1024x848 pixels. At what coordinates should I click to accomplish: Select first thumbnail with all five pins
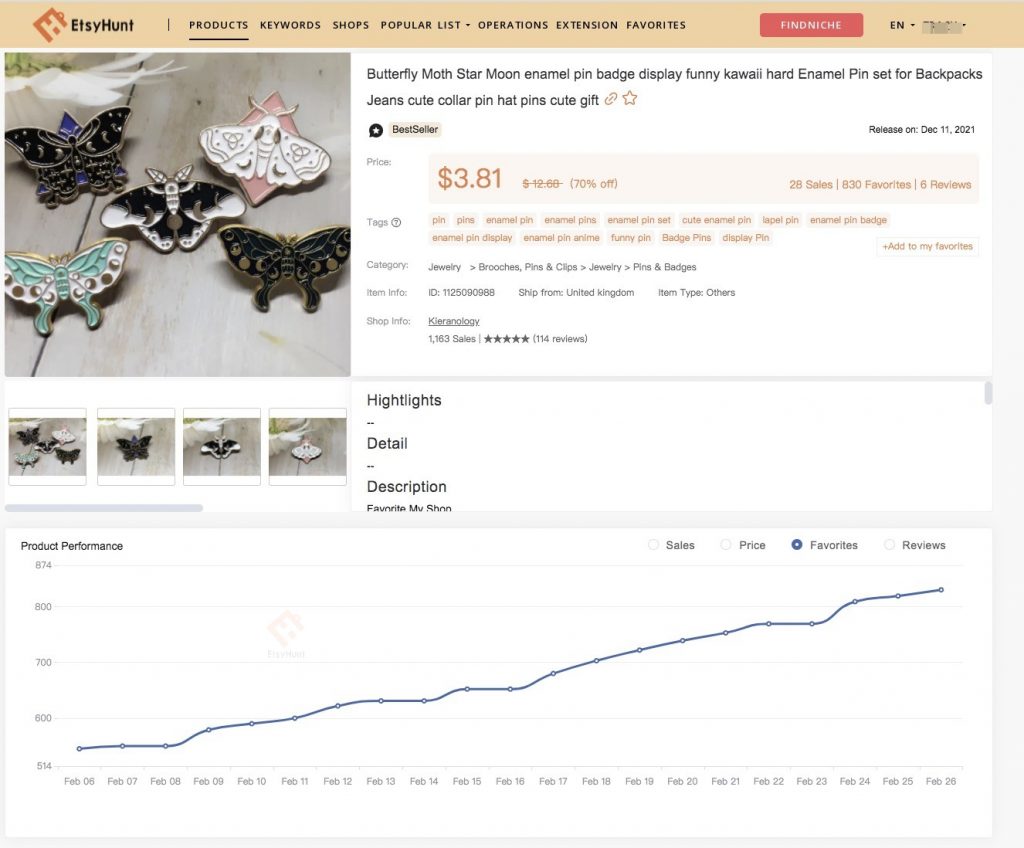[x=47, y=447]
